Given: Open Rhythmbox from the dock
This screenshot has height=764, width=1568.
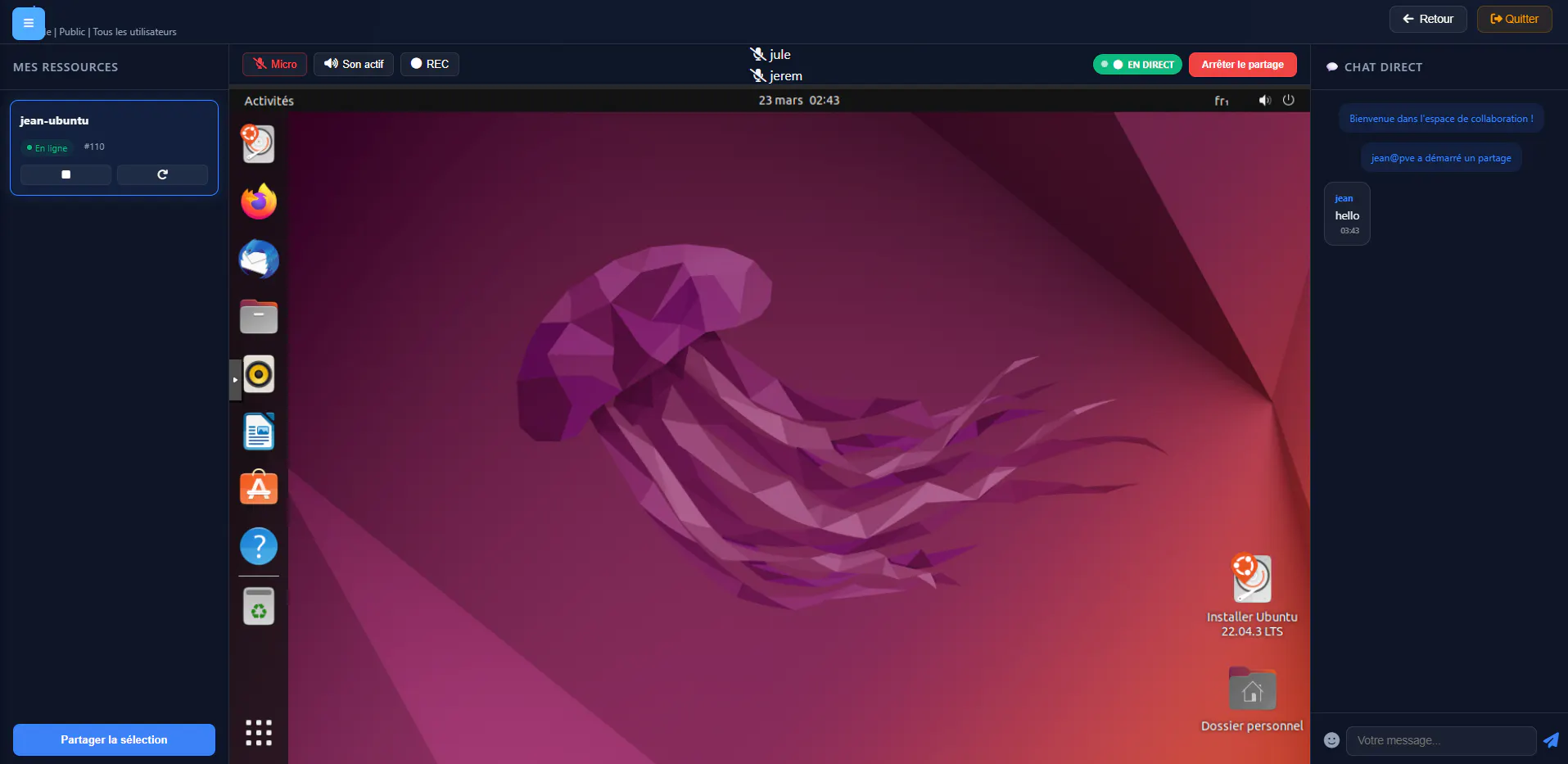Looking at the screenshot, I should pos(259,374).
